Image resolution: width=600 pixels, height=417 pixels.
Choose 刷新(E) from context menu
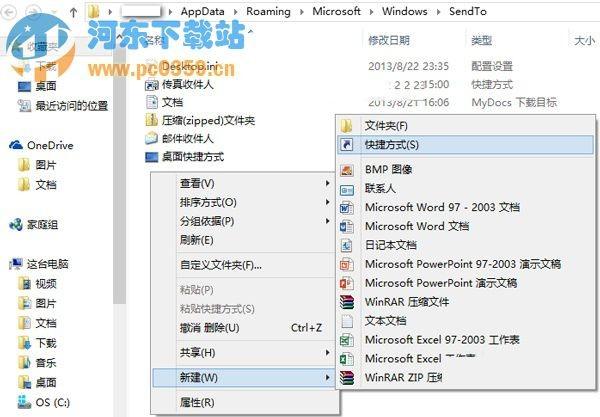point(243,240)
